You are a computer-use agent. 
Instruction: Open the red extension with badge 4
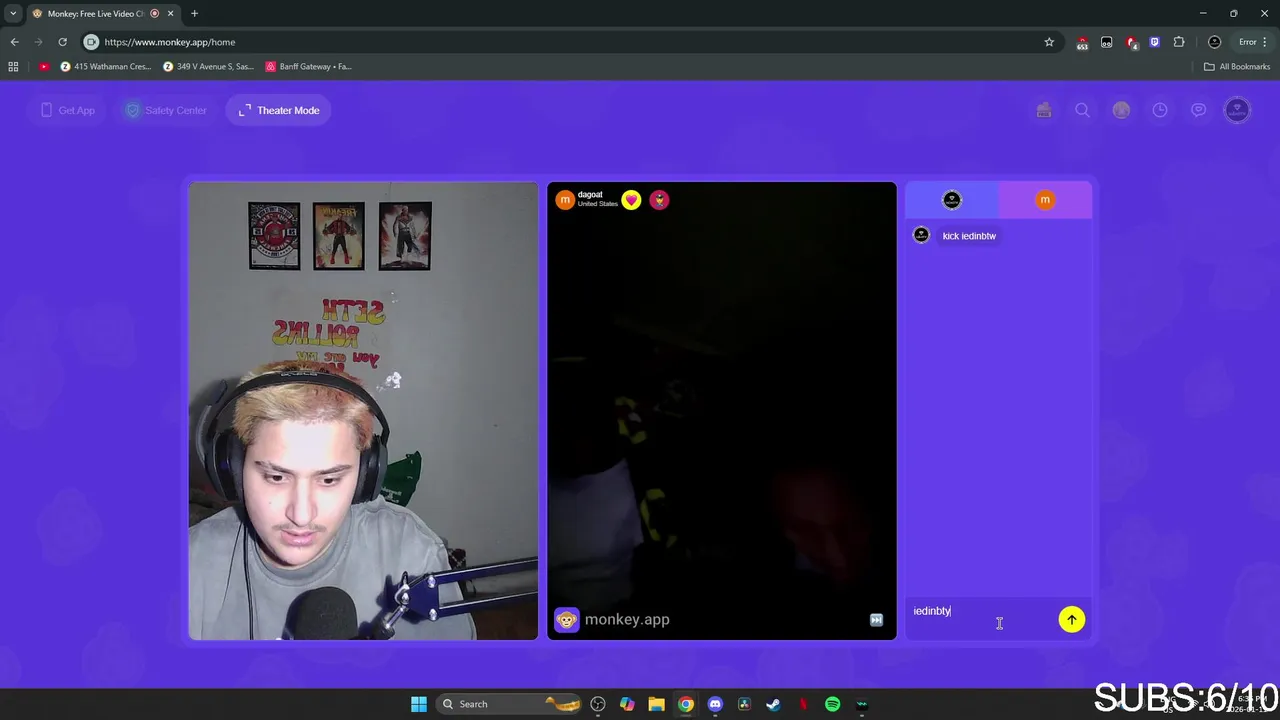click(x=1131, y=42)
